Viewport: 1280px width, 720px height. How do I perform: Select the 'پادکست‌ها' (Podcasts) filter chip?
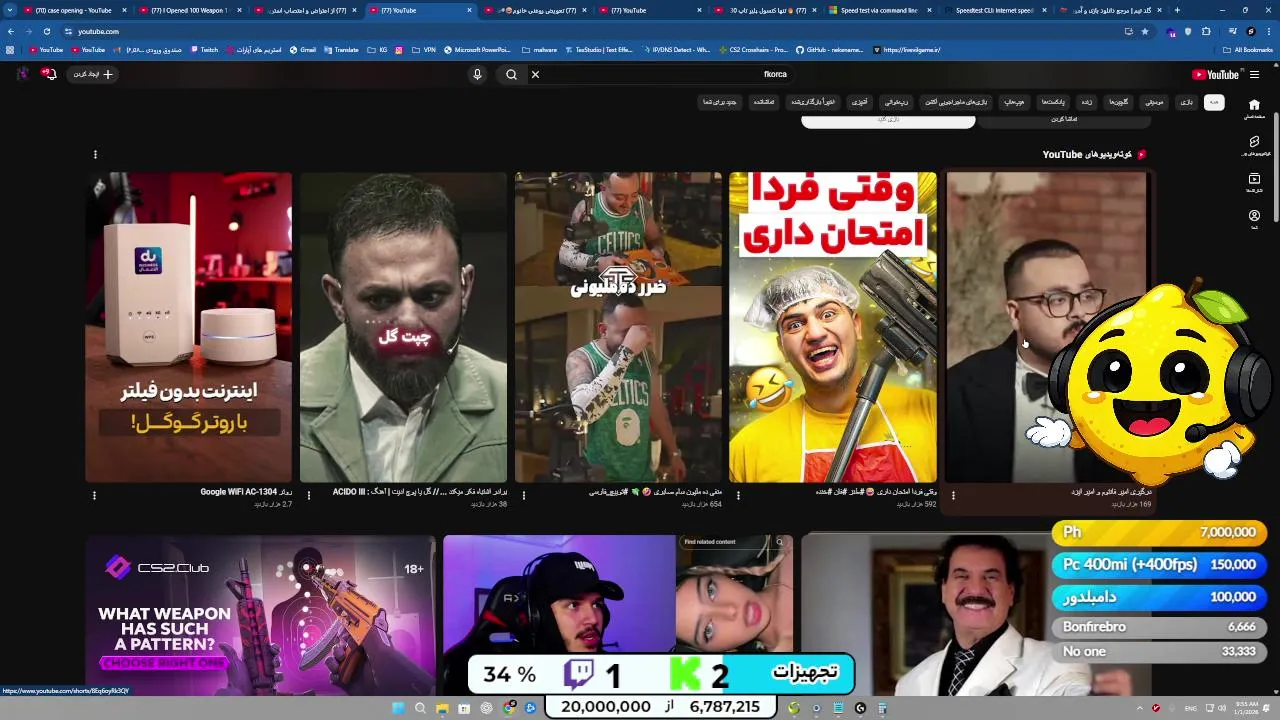pos(1053,102)
